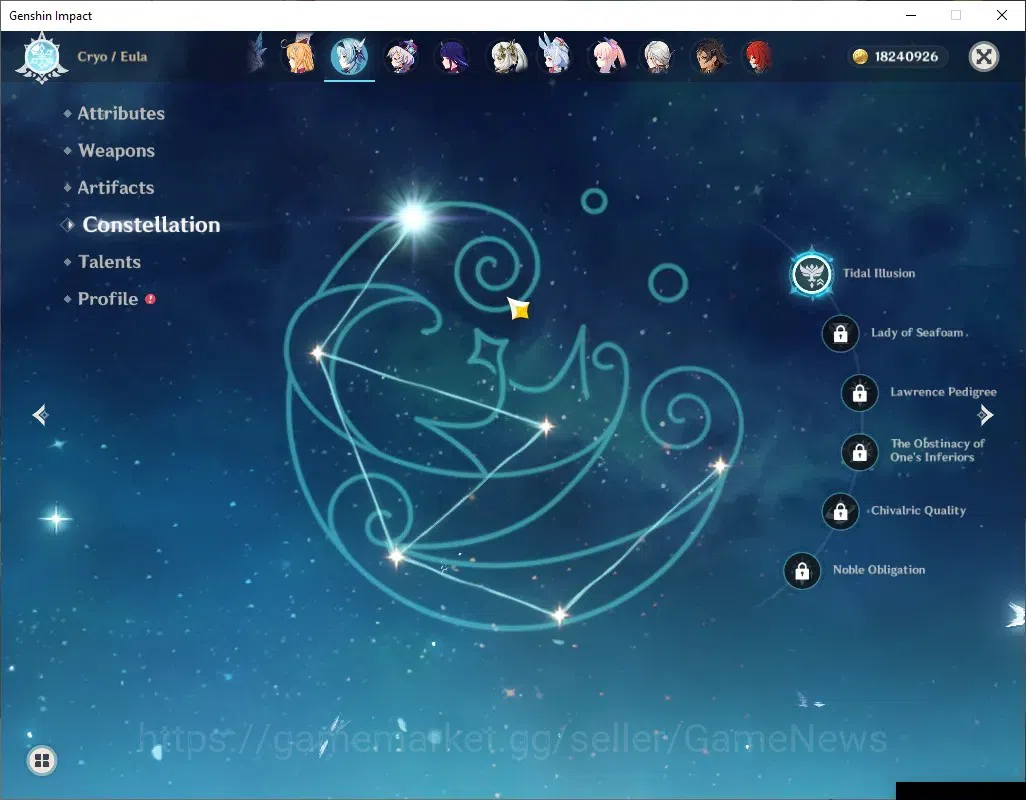Choose the pink twin-tail haired character portrait
The height and width of the screenshot is (800, 1026).
pos(607,56)
